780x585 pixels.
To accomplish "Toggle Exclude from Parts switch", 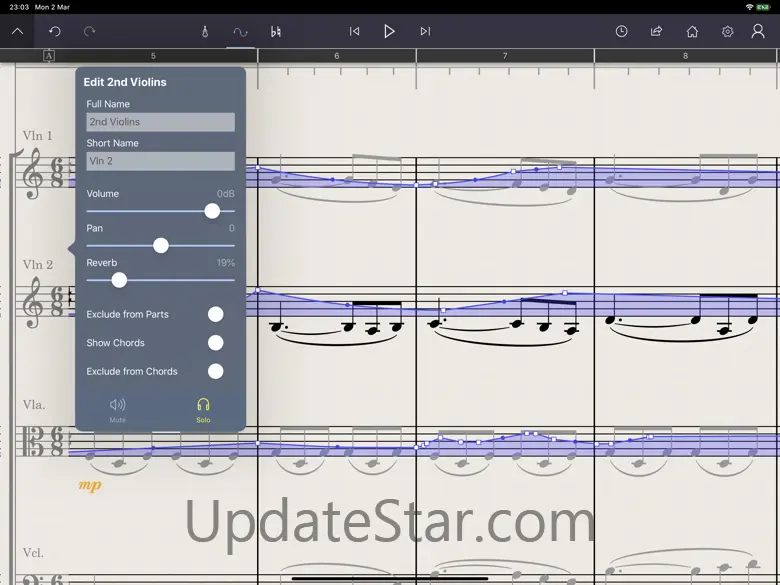I will tap(215, 314).
